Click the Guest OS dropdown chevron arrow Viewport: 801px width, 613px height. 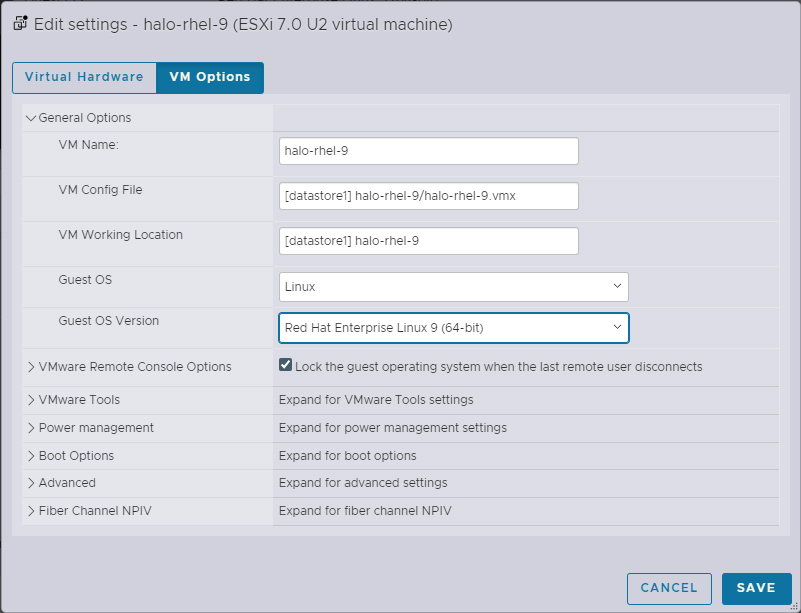pyautogui.click(x=616, y=287)
